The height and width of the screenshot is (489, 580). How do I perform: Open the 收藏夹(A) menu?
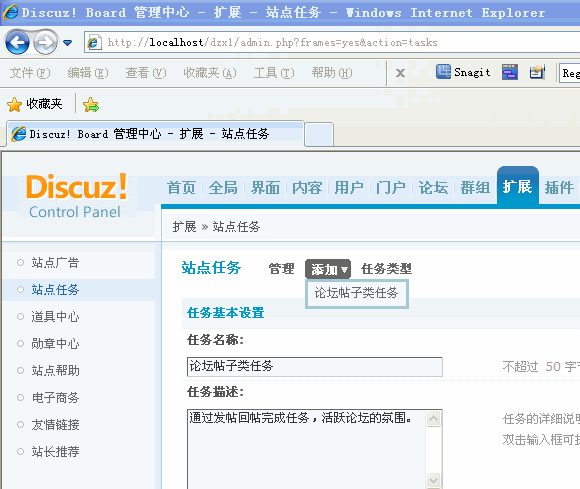pyautogui.click(x=210, y=73)
